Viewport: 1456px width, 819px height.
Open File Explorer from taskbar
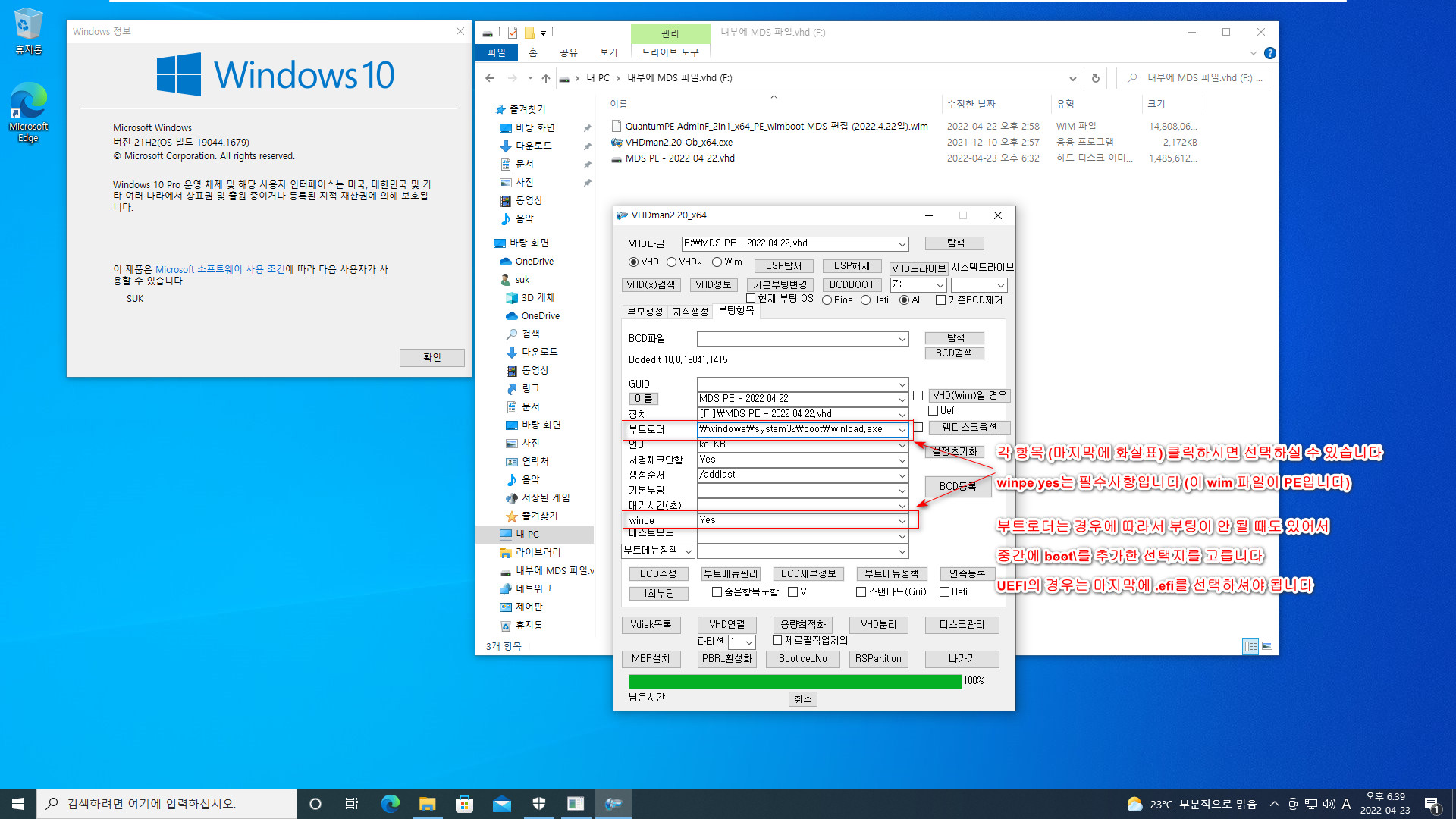(x=427, y=804)
